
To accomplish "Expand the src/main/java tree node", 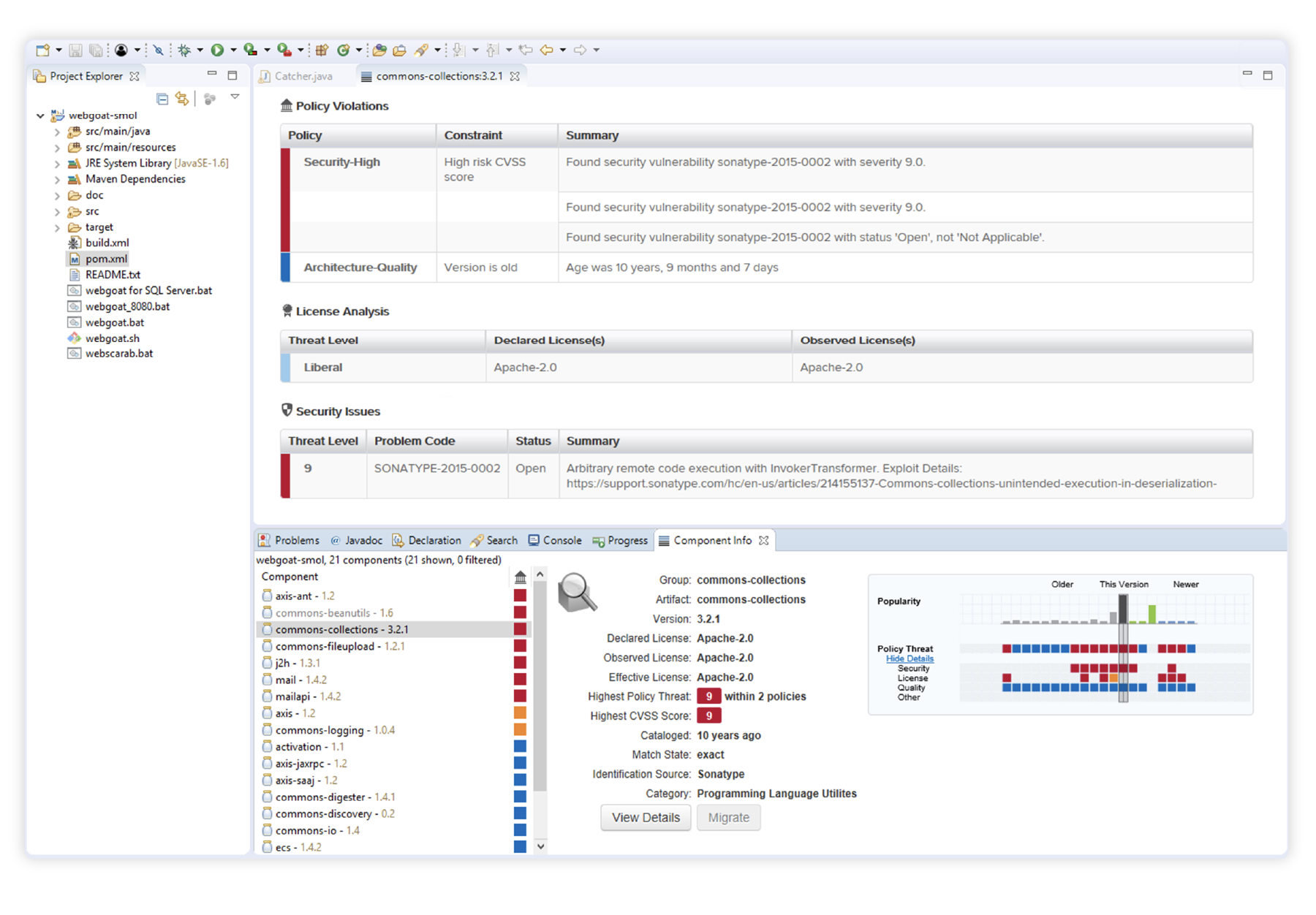I will tap(57, 132).
